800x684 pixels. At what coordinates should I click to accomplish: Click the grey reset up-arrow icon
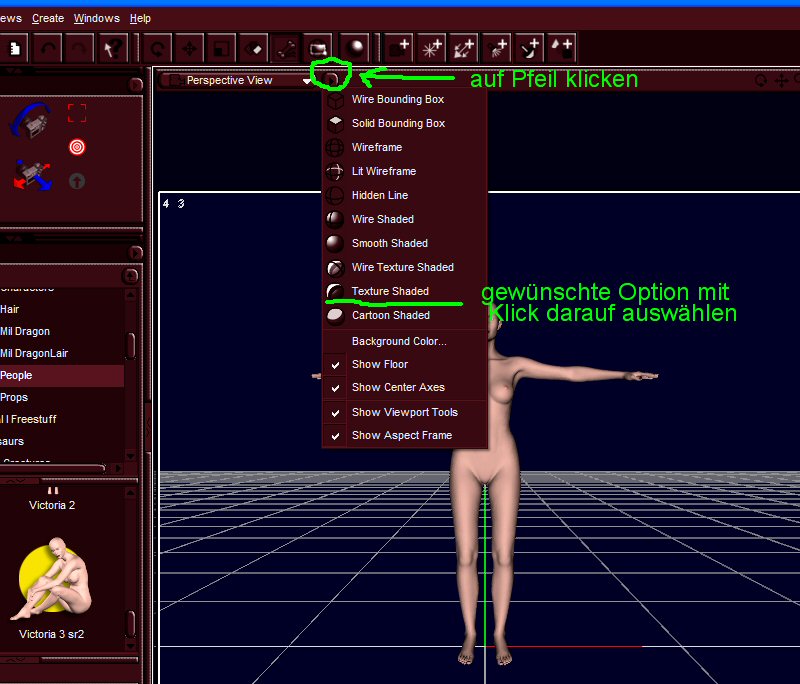(x=77, y=181)
